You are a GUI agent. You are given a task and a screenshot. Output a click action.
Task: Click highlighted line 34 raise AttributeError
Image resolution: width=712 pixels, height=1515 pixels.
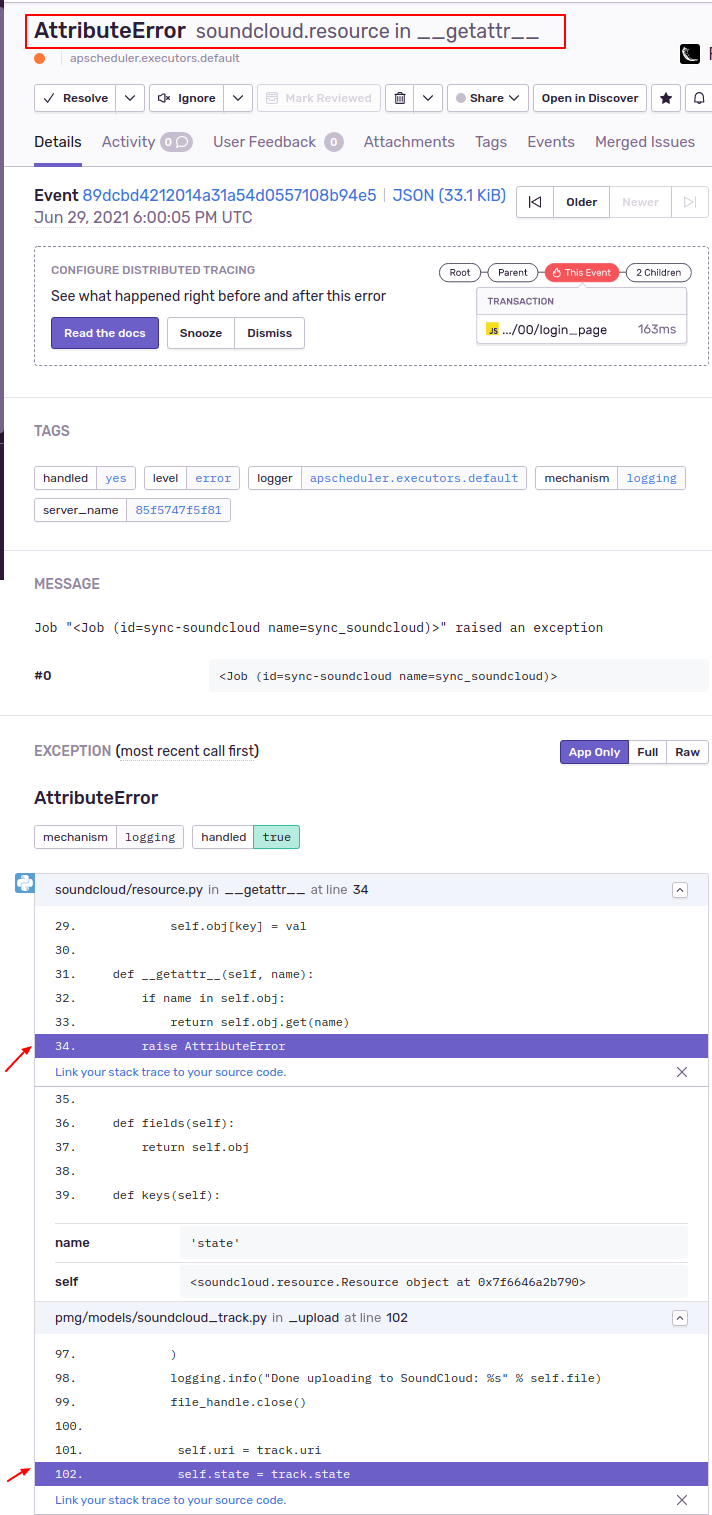tap(371, 1046)
